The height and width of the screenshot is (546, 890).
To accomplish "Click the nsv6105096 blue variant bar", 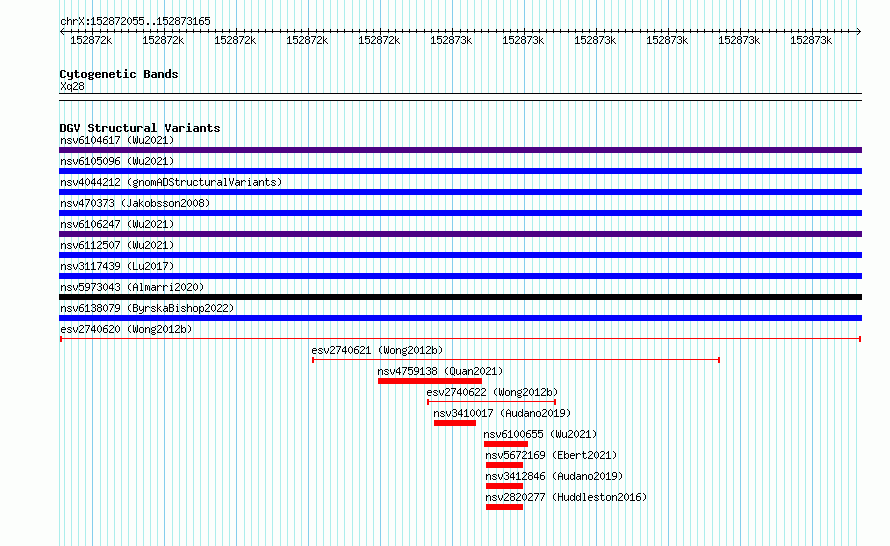I will 460,171.
